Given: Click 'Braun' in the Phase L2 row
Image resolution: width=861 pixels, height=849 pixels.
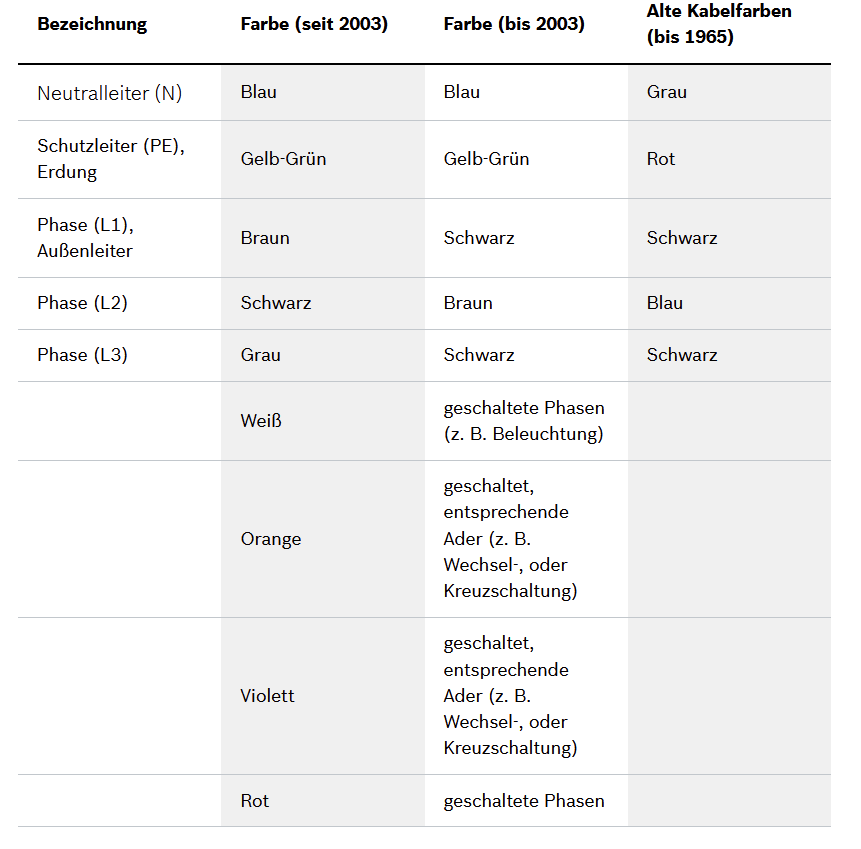Looking at the screenshot, I should 468,303.
